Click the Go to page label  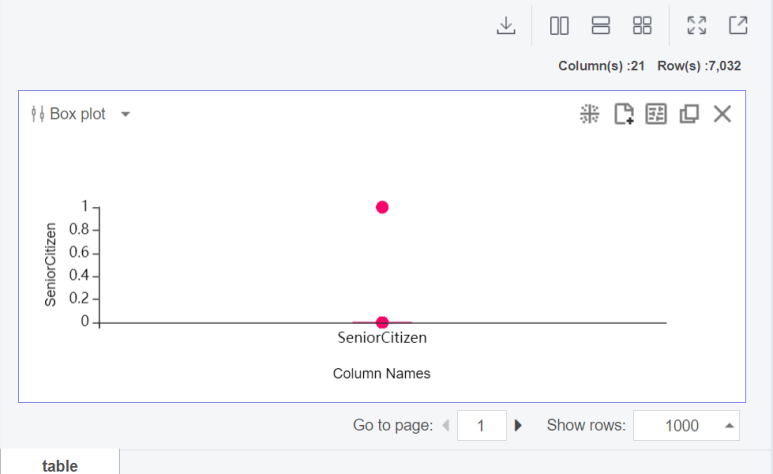(393, 425)
